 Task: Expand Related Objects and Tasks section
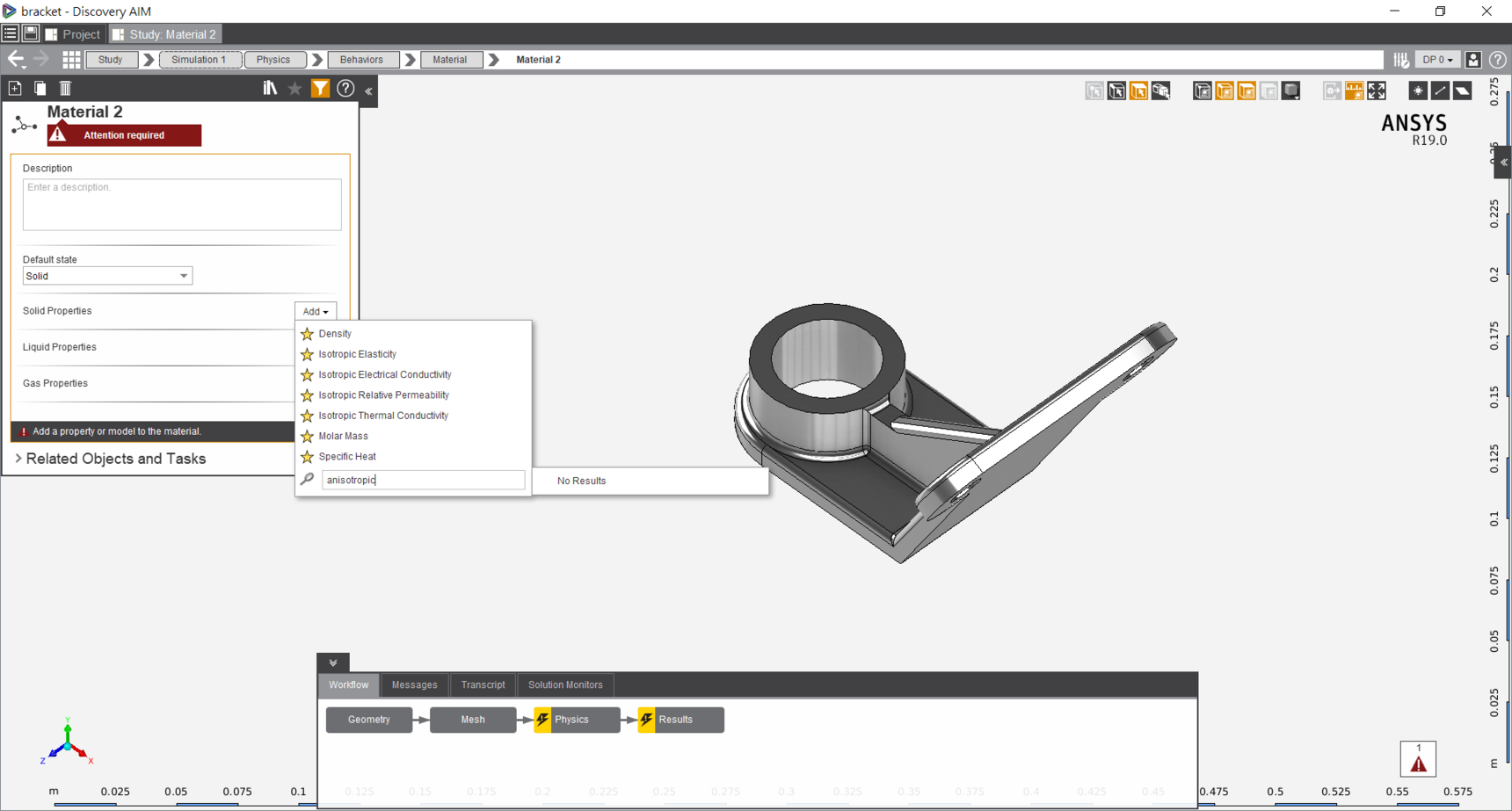[112, 459]
